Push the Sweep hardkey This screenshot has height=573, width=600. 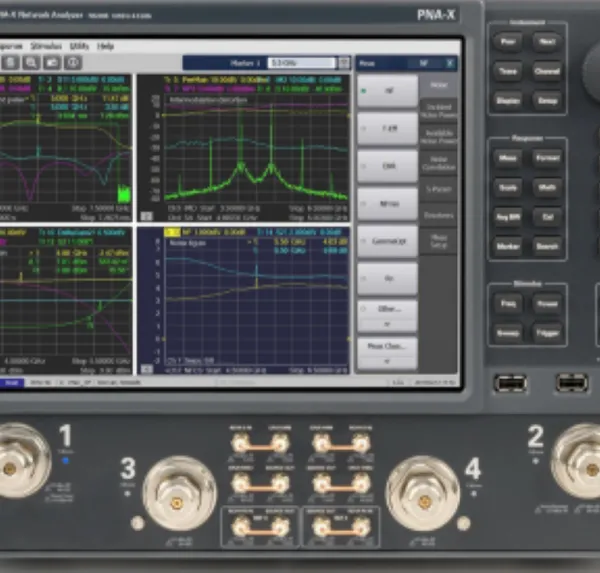click(507, 333)
